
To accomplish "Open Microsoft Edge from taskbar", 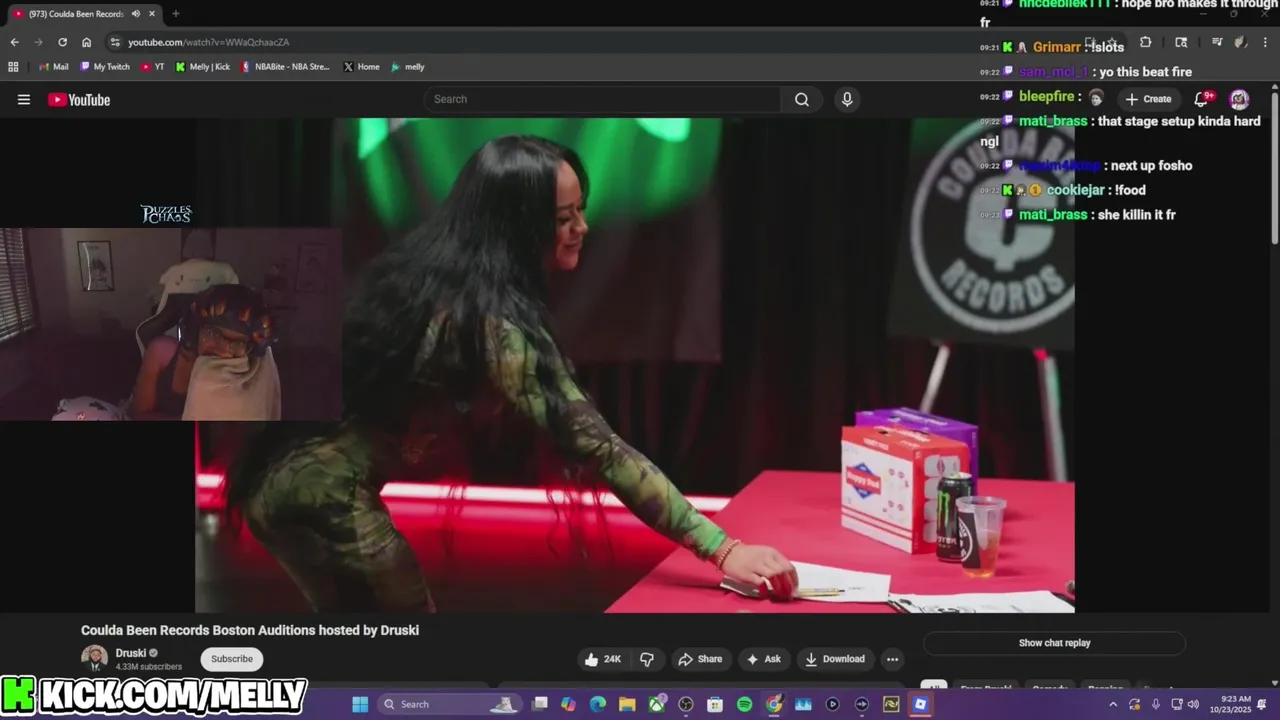I will pyautogui.click(x=598, y=704).
